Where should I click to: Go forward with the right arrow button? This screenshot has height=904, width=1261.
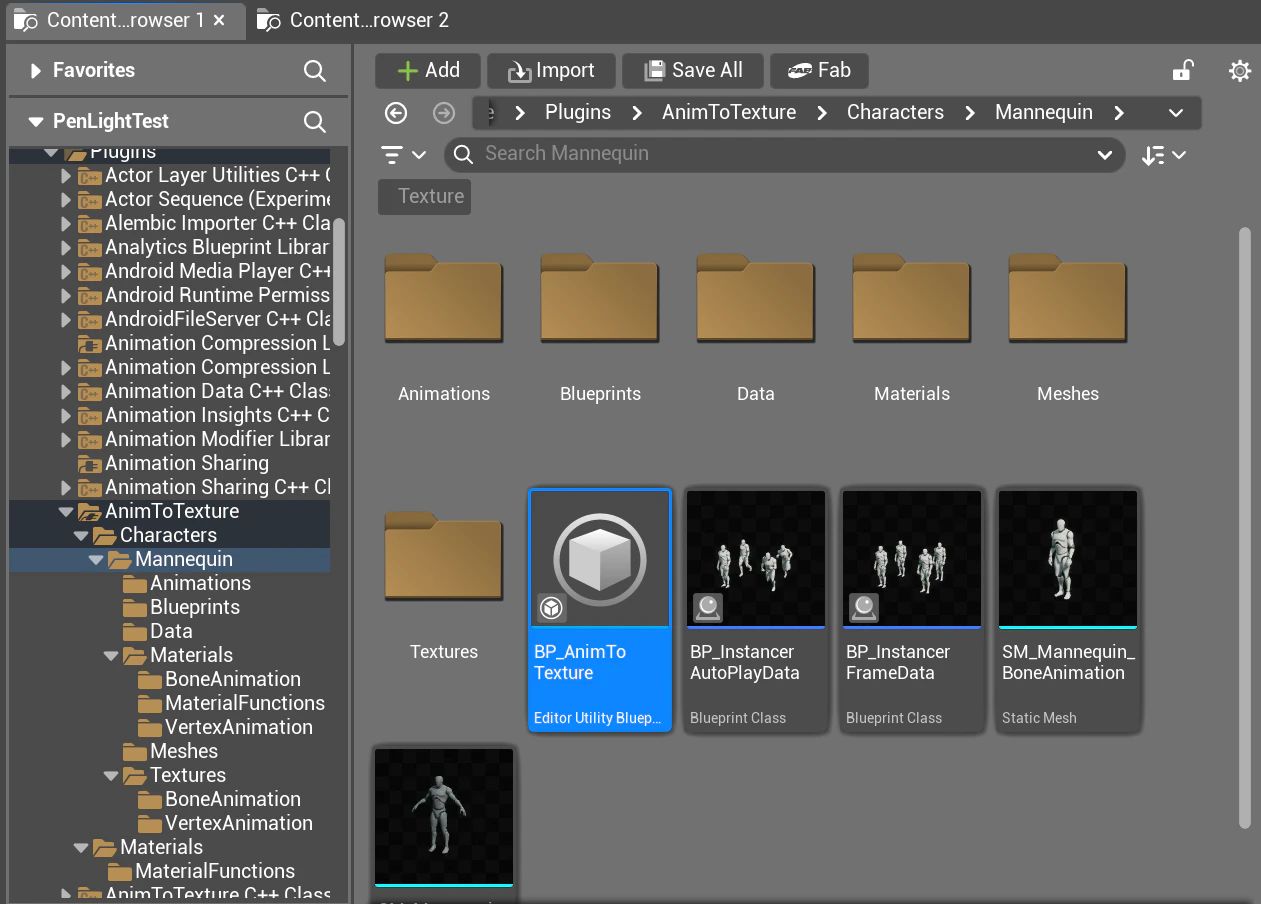click(x=444, y=113)
